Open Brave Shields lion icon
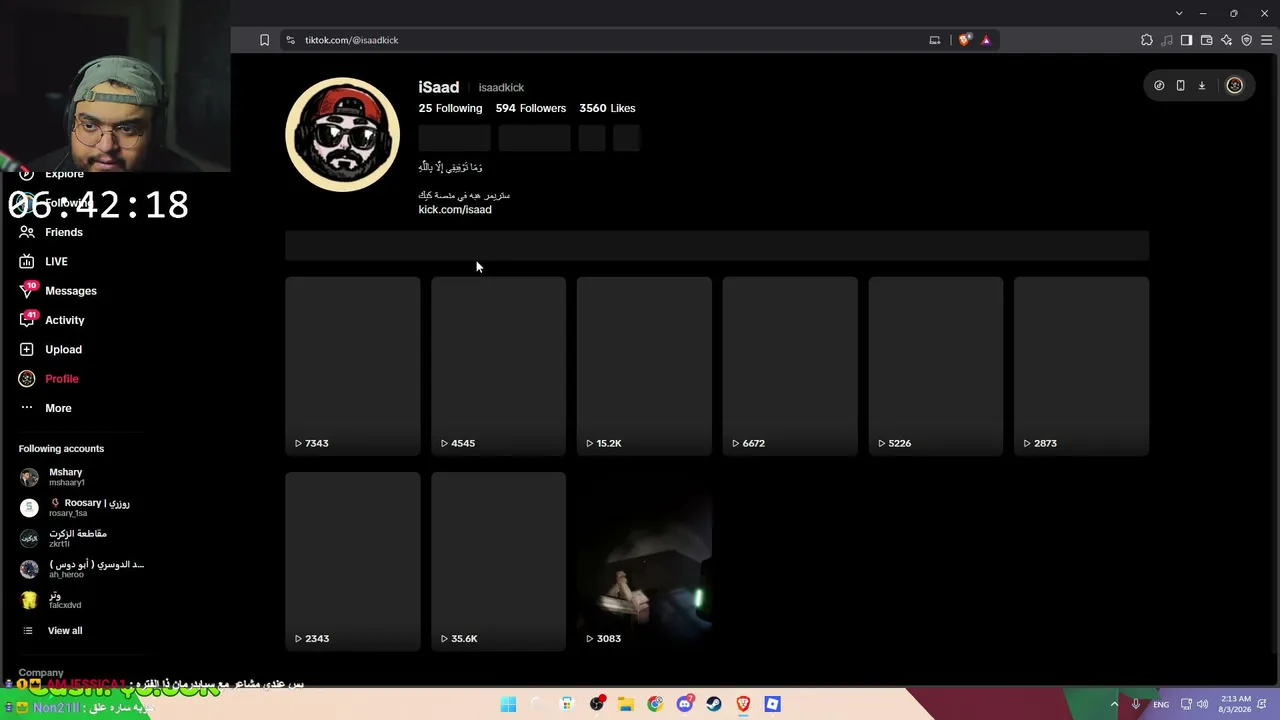This screenshot has height=720, width=1280. tap(964, 40)
